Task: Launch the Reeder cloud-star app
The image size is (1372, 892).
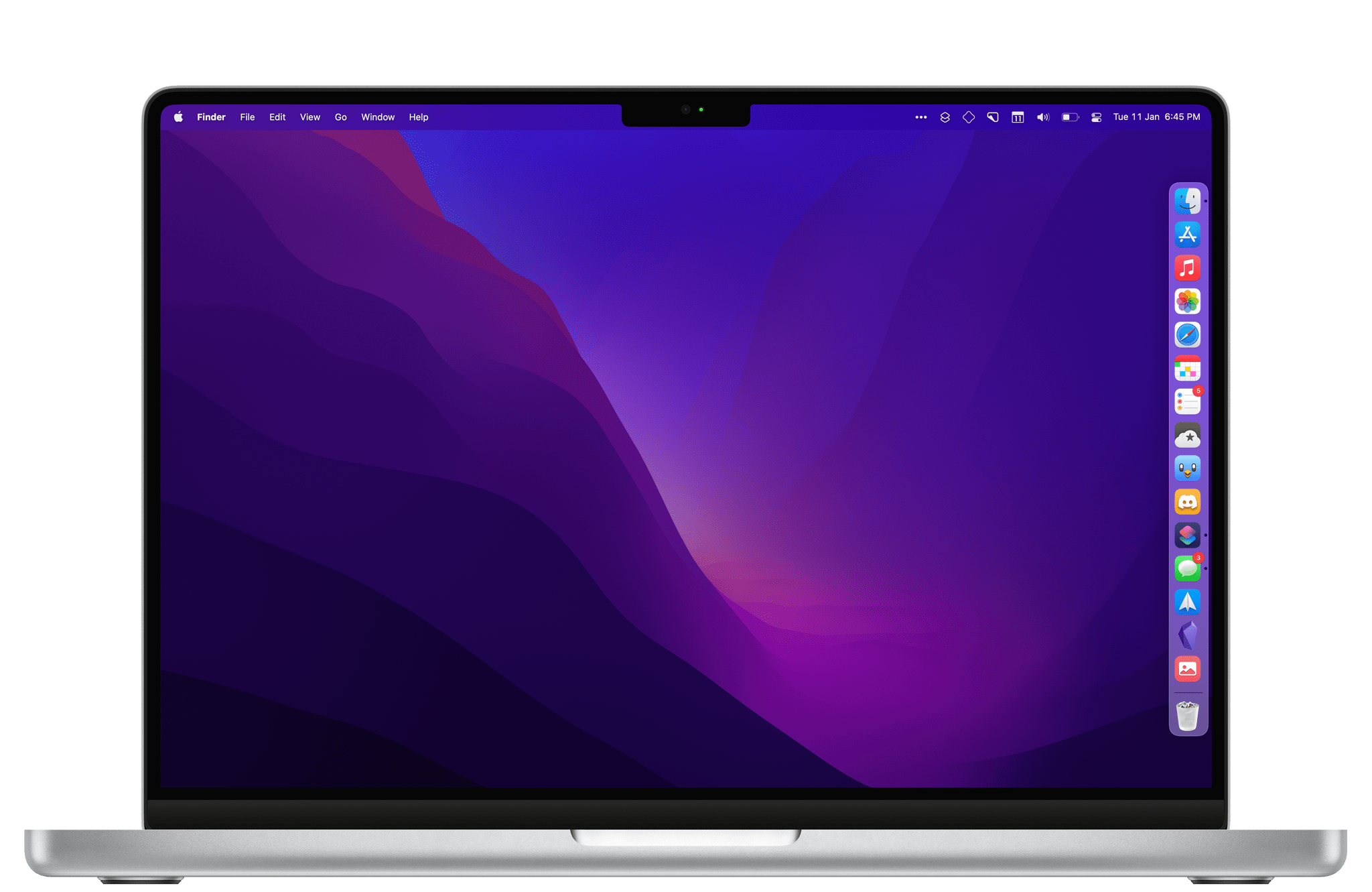Action: tap(1187, 435)
